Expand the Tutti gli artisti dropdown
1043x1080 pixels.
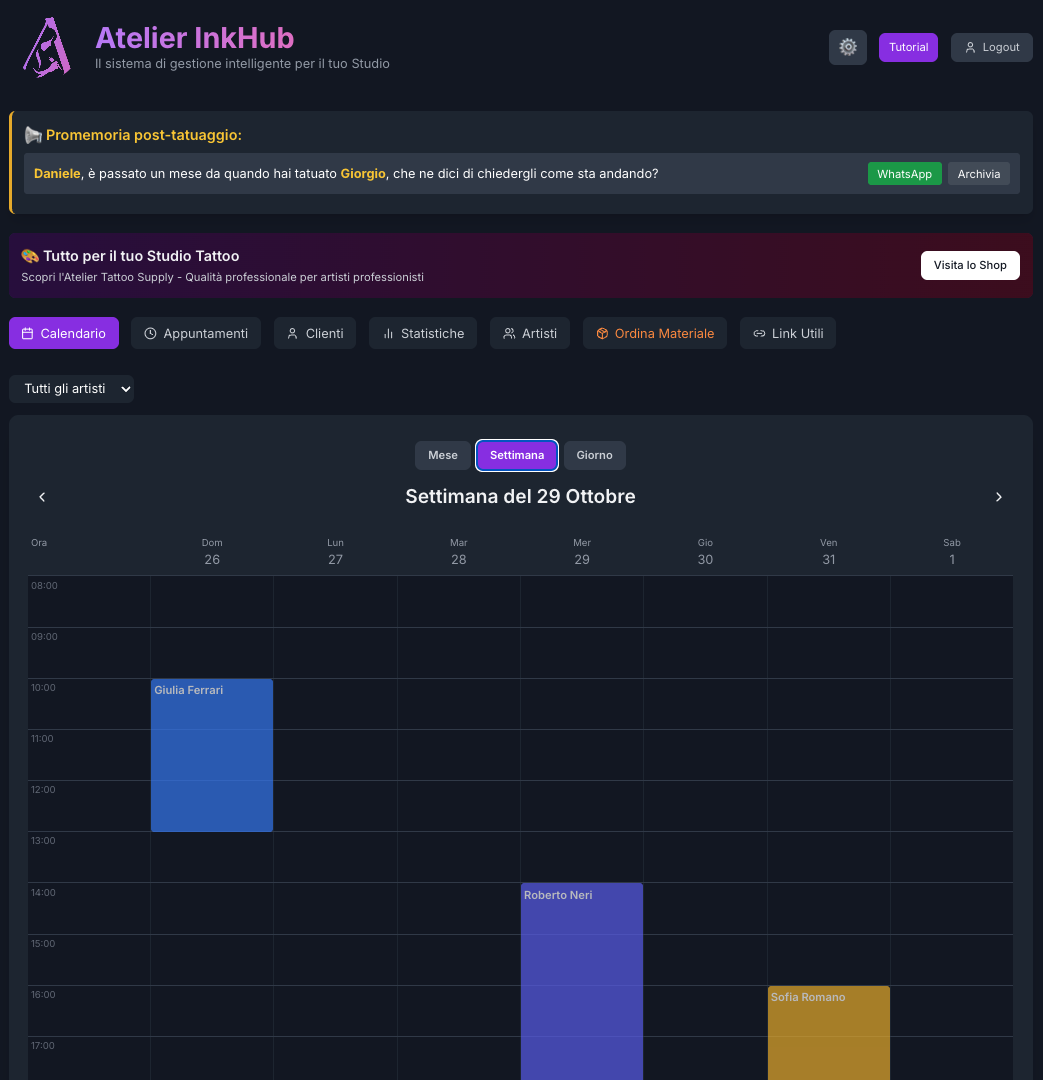tap(71, 389)
